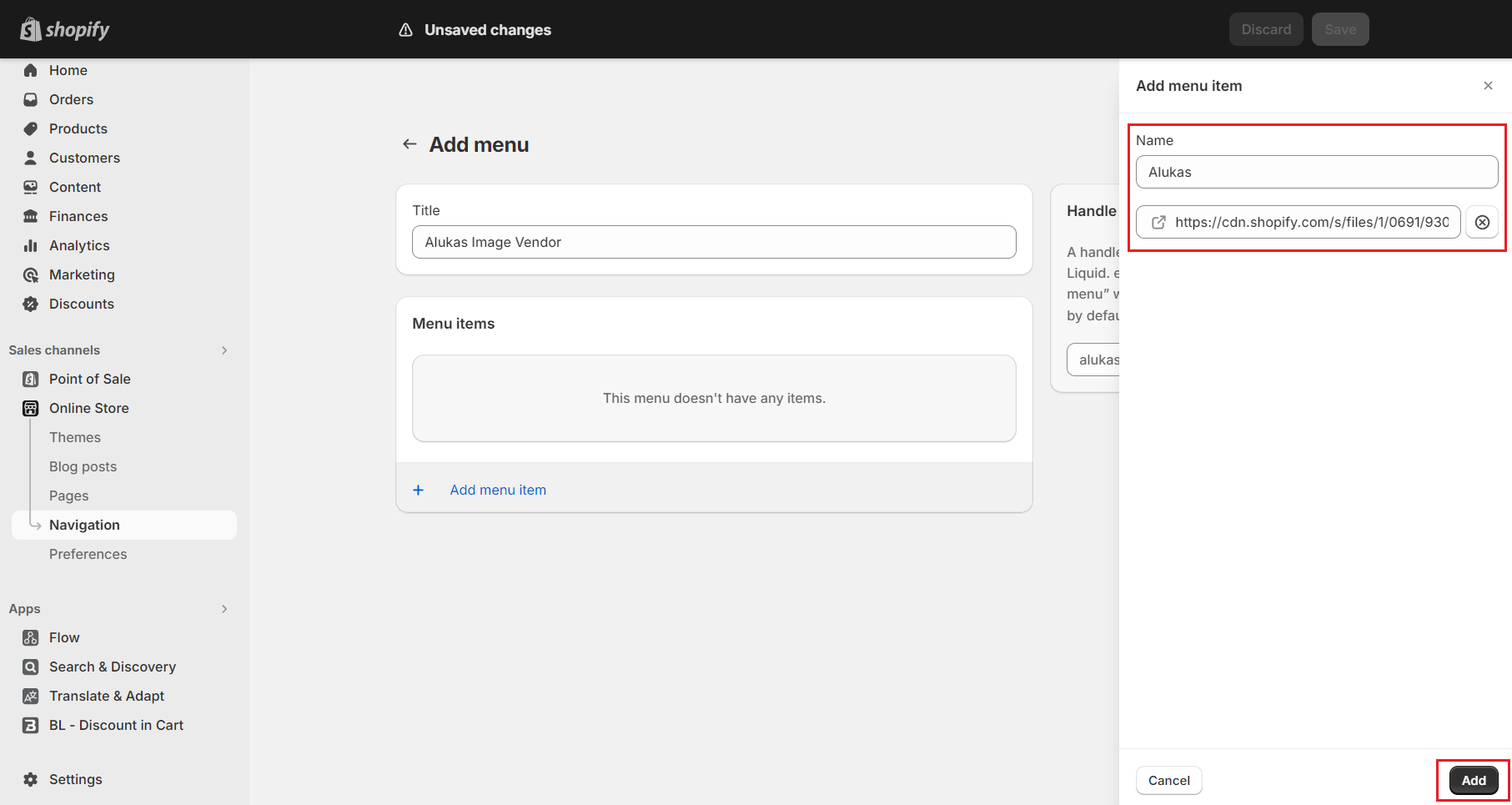Click the Settings gear icon
The height and width of the screenshot is (805, 1512).
pos(31,780)
